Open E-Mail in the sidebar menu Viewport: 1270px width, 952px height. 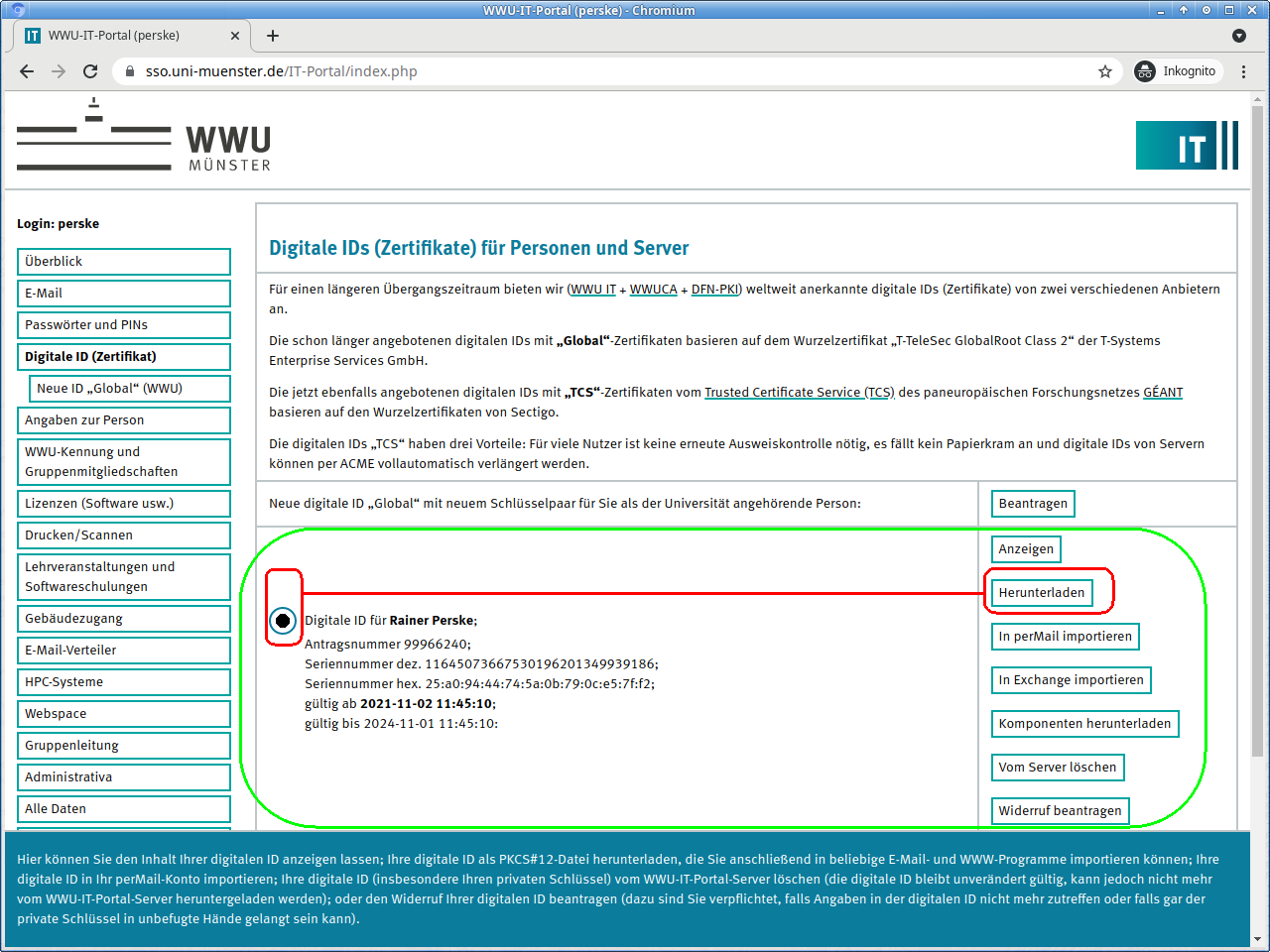click(123, 294)
